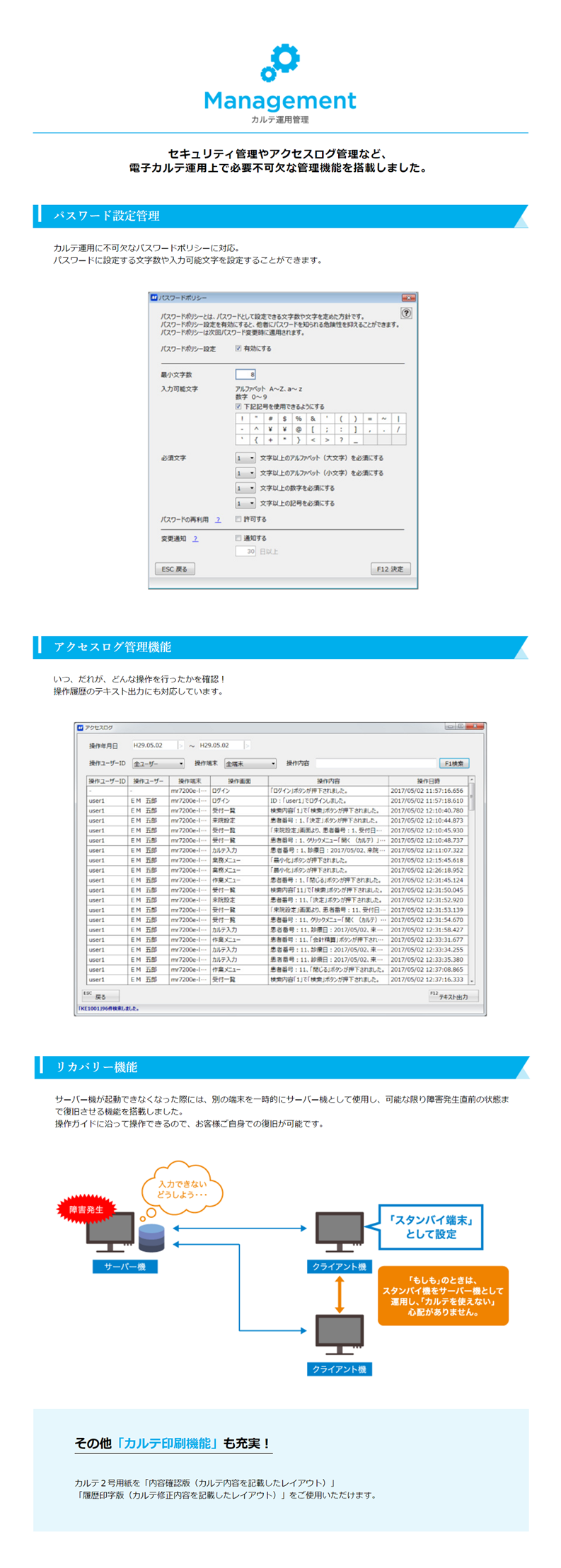The image size is (561, 1568).
Task: Click the orange 「もしも」のときは callout
Action: (x=444, y=1296)
